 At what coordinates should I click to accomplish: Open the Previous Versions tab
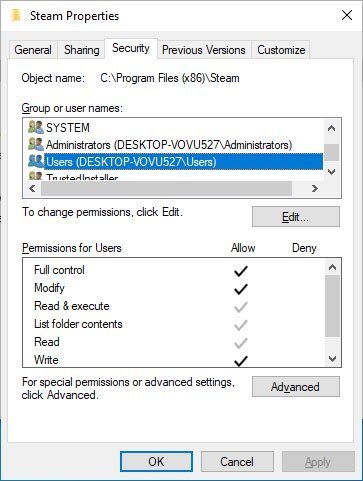pos(204,50)
